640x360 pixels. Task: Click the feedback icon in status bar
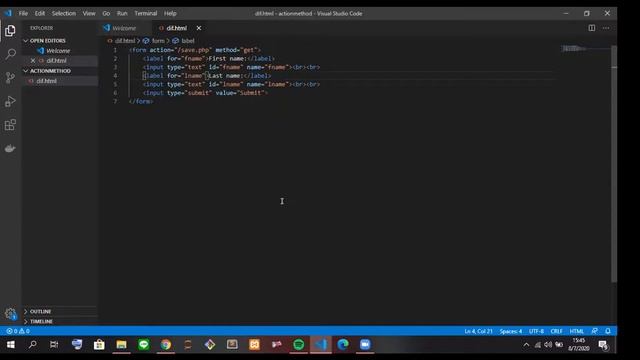(x=594, y=331)
